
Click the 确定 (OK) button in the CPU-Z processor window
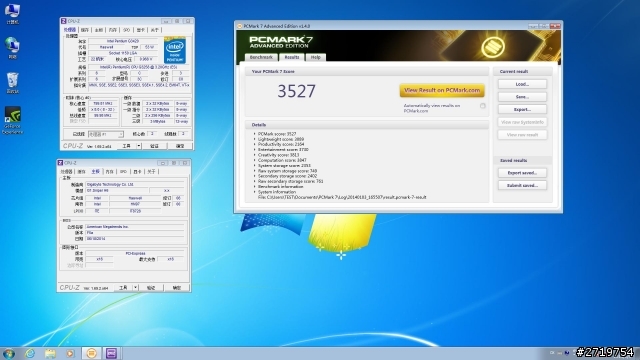[180, 146]
